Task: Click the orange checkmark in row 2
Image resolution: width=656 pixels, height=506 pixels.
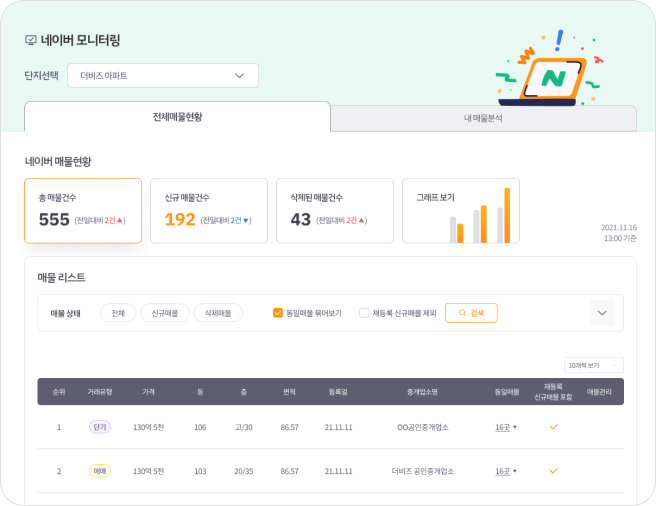Action: coord(554,471)
